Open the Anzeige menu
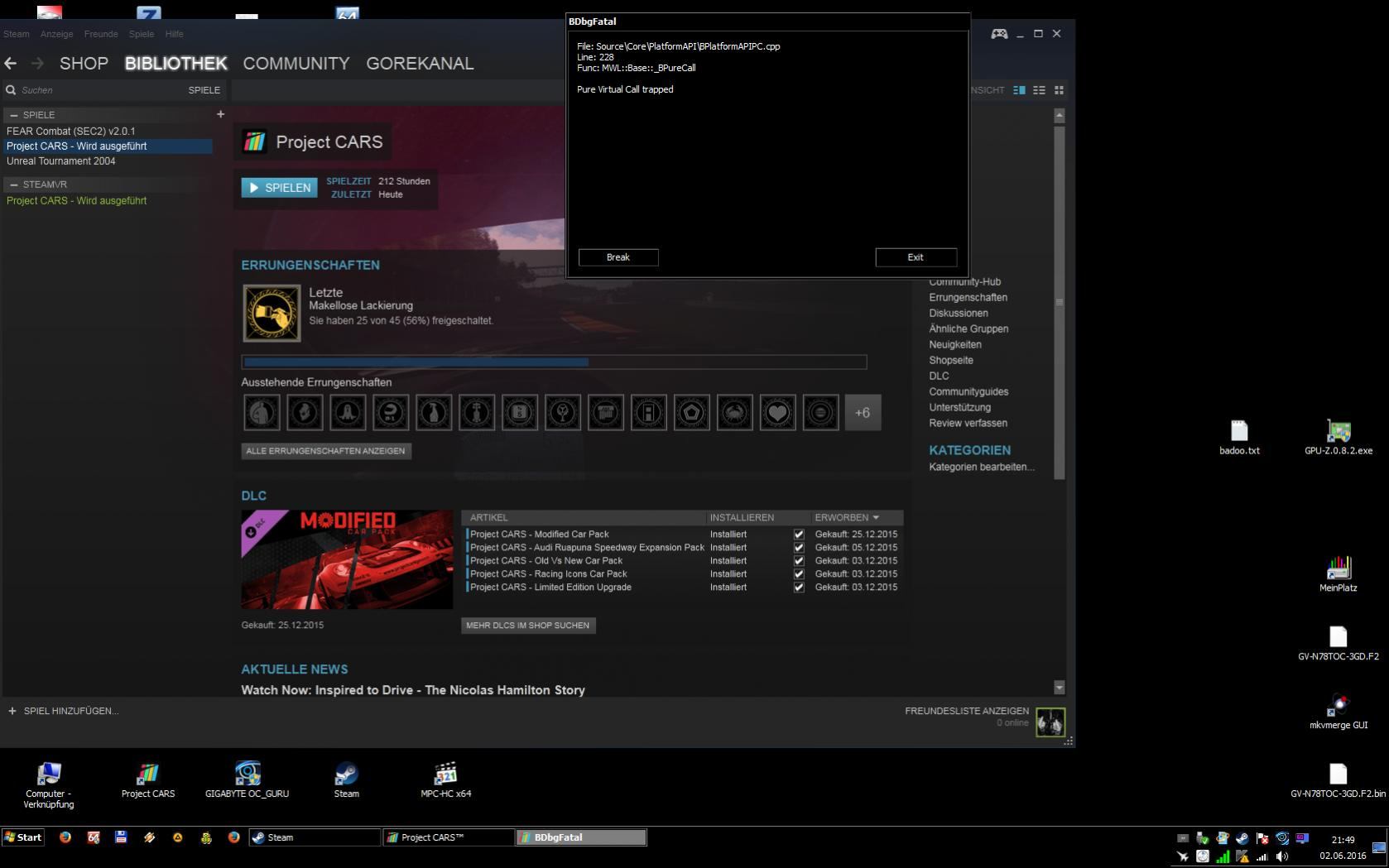The image size is (1389, 868). pyautogui.click(x=56, y=34)
